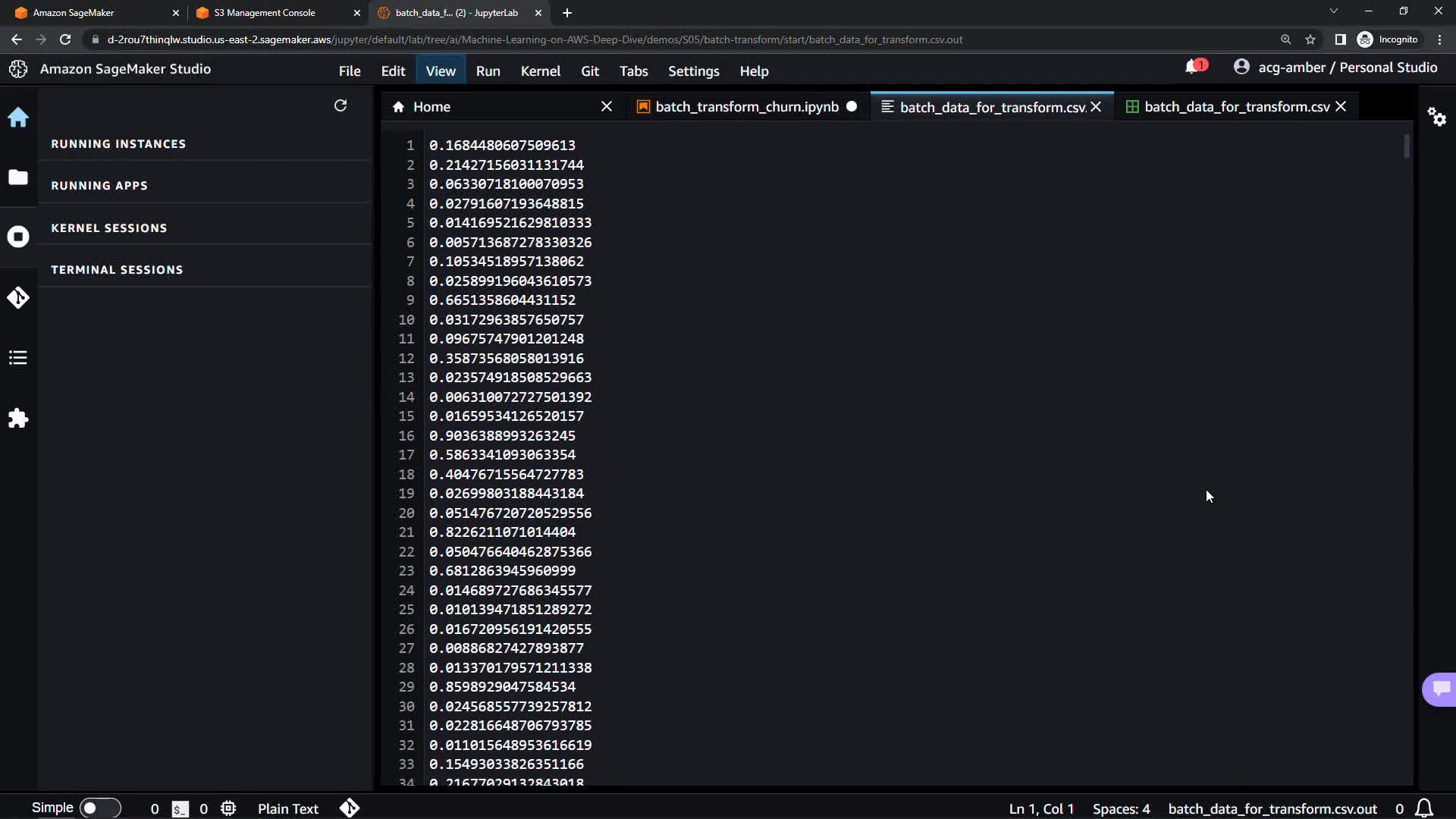Image resolution: width=1456 pixels, height=819 pixels.
Task: Open the Home icon in left sidebar
Action: click(x=18, y=118)
